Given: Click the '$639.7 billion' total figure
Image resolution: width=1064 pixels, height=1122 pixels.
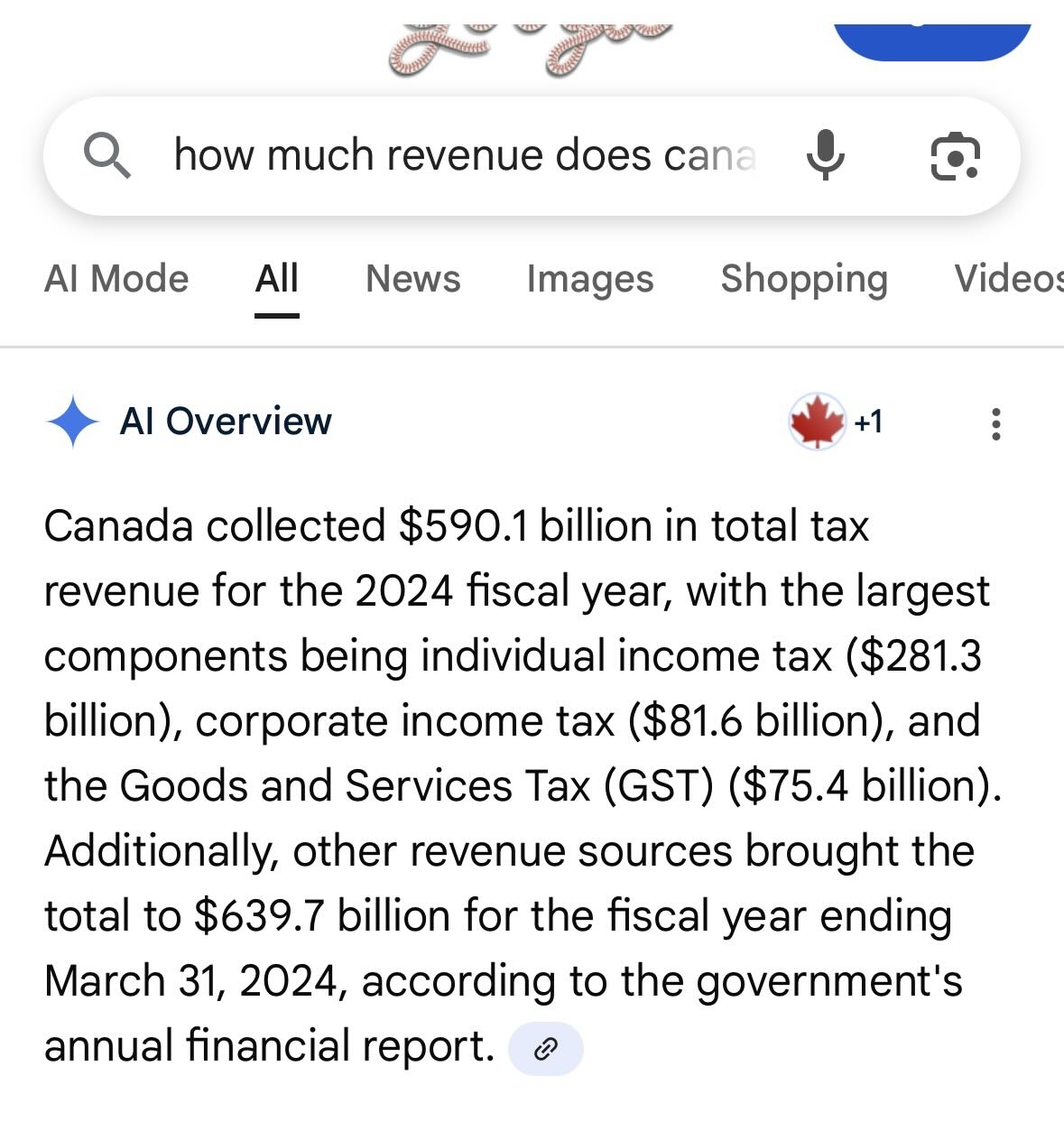Looking at the screenshot, I should pyautogui.click(x=259, y=916).
